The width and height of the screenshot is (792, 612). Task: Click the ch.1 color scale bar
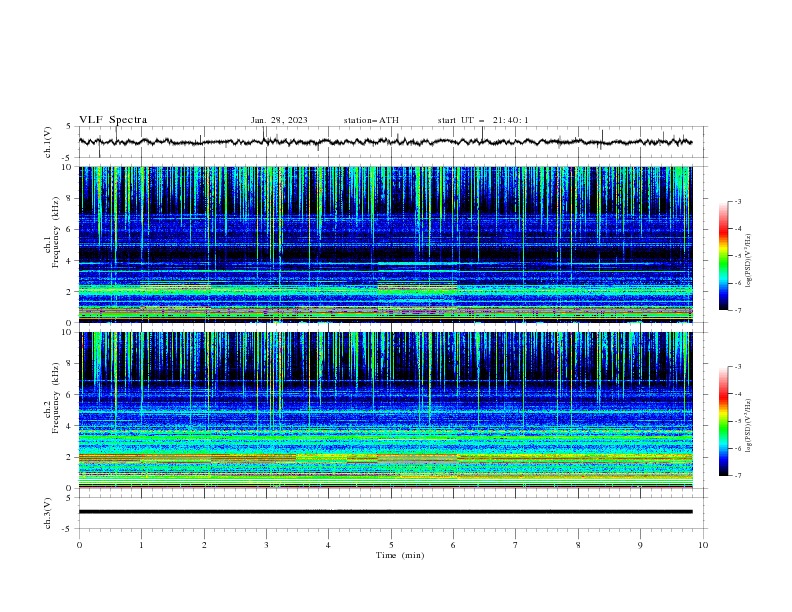point(723,256)
